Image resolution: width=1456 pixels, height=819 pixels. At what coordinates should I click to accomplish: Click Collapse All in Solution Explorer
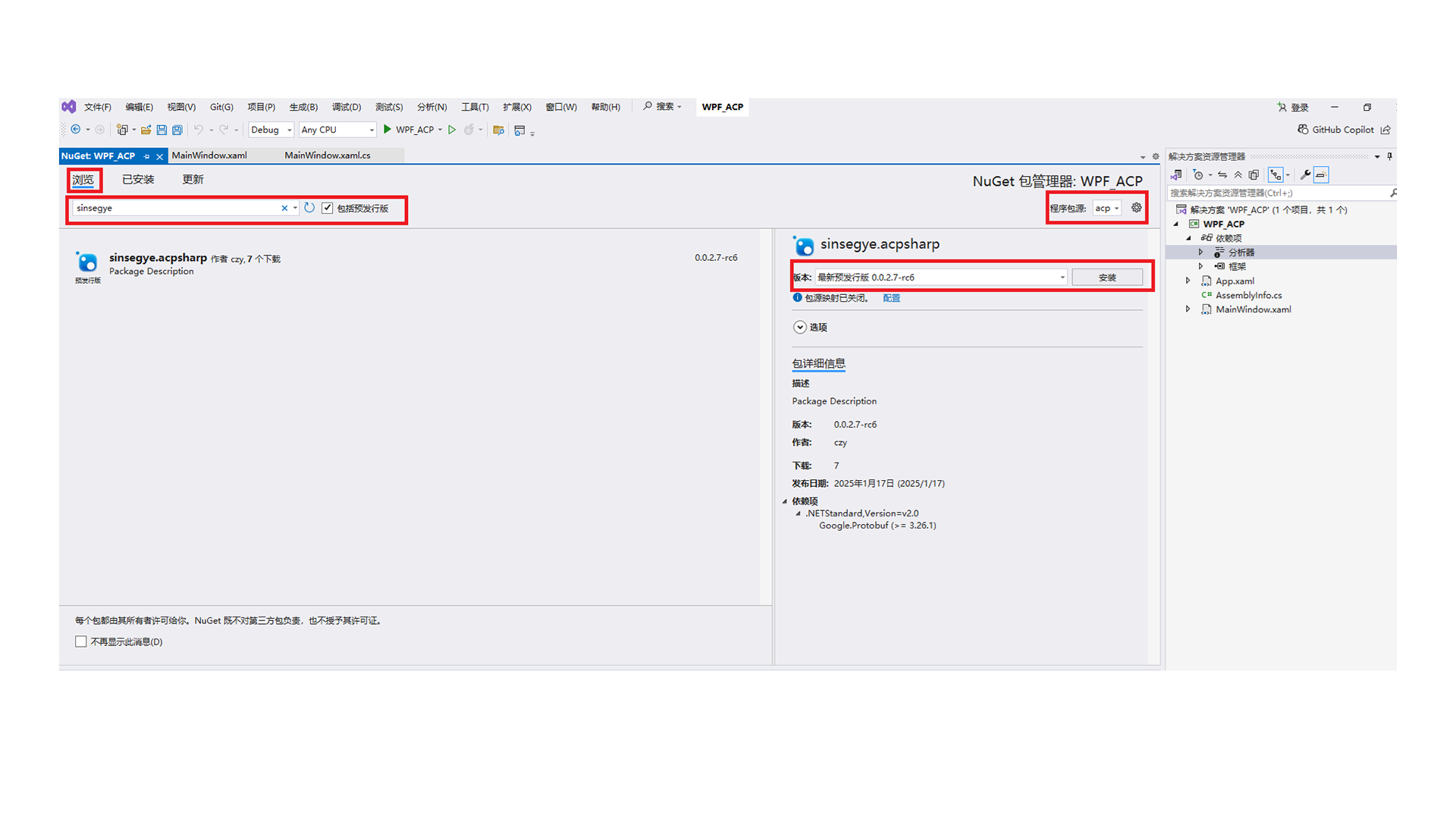(1238, 175)
